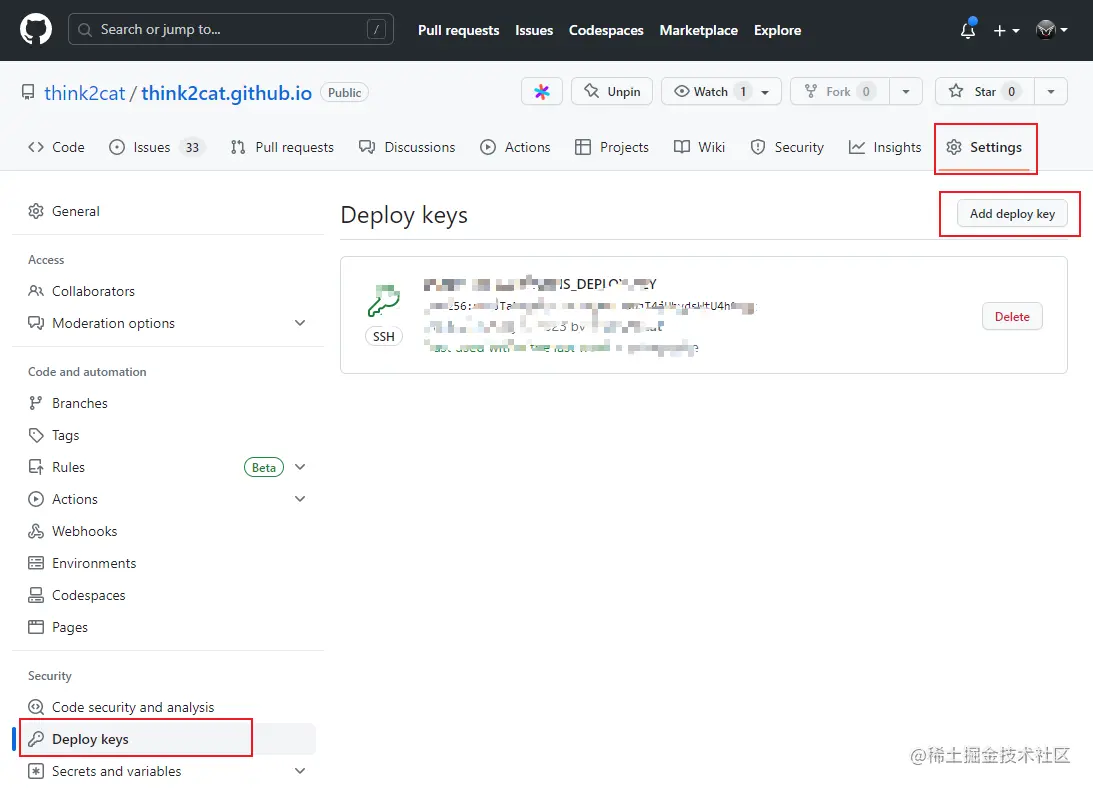Expand the Star lists dropdown arrow
Viewport: 1093px width, 788px height.
pyautogui.click(x=1051, y=91)
